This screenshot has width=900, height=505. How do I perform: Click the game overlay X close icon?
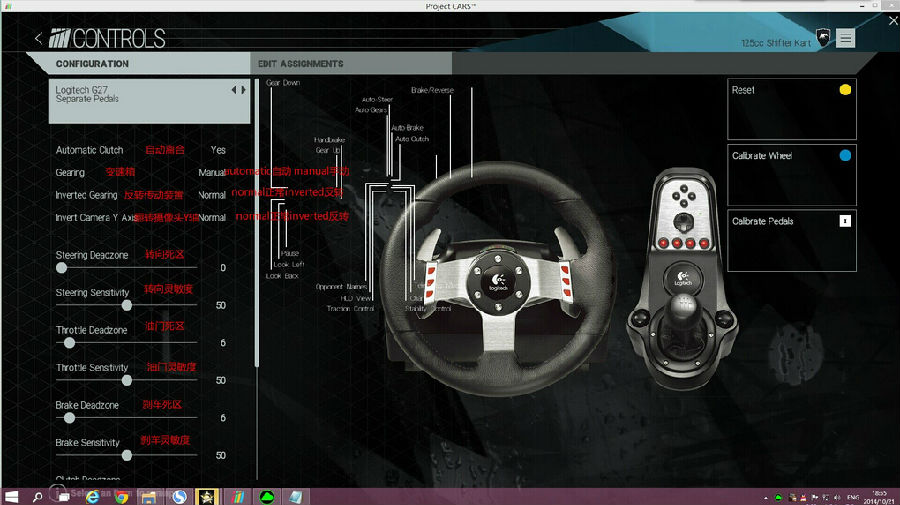tap(893, 21)
